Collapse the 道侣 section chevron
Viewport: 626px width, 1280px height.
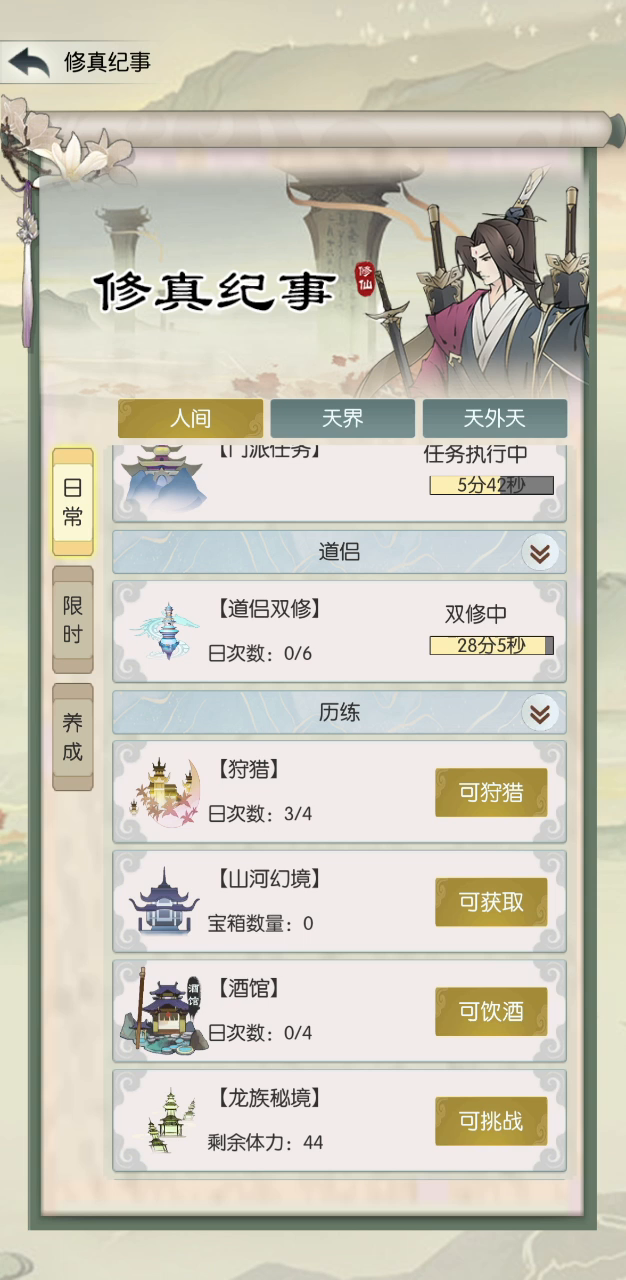(x=540, y=552)
